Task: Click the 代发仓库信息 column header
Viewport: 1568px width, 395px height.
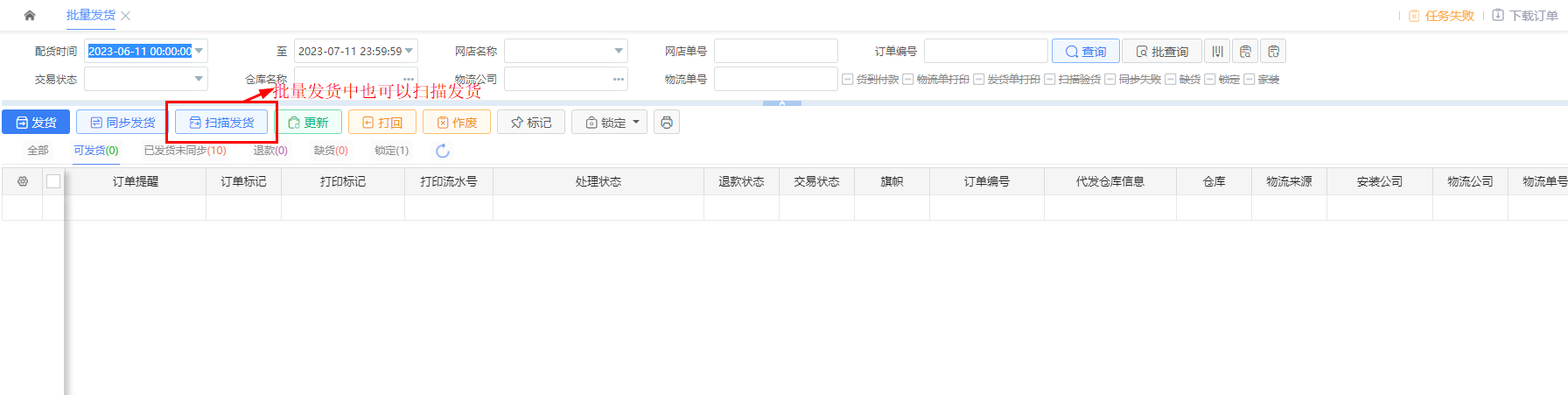Action: 1110,181
